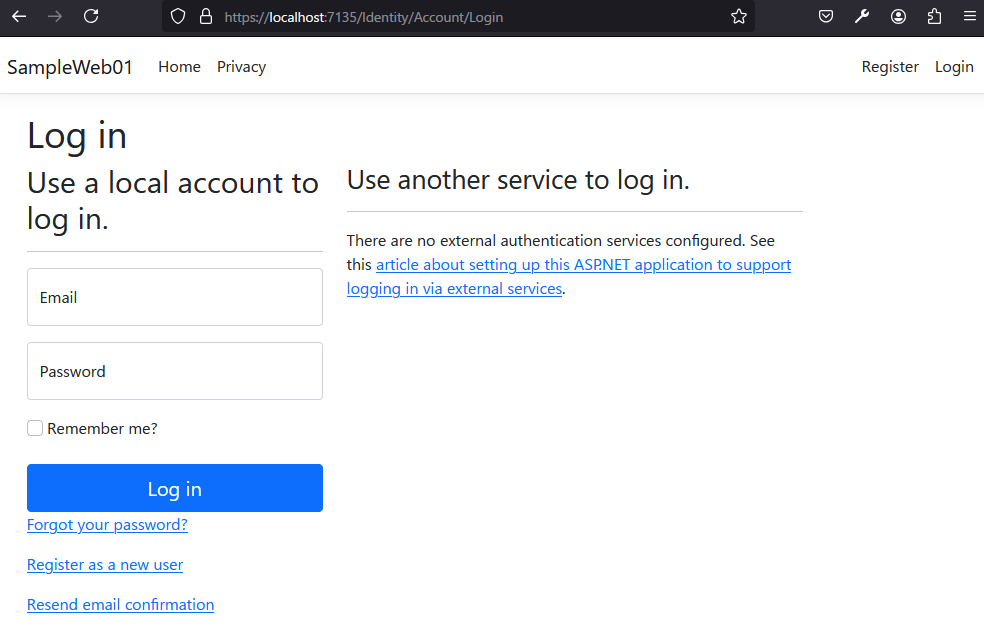
Task: Bookmark this page with star icon
Action: (x=739, y=17)
